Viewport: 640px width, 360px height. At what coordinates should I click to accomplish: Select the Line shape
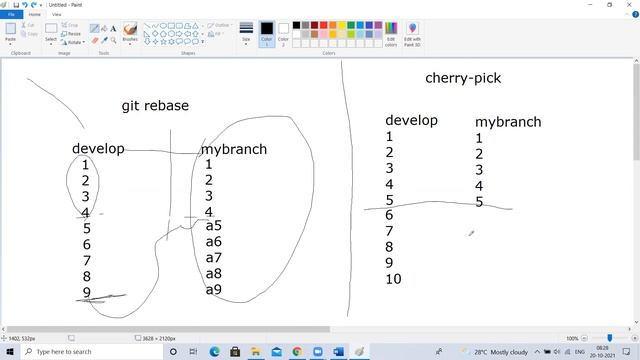coord(147,26)
